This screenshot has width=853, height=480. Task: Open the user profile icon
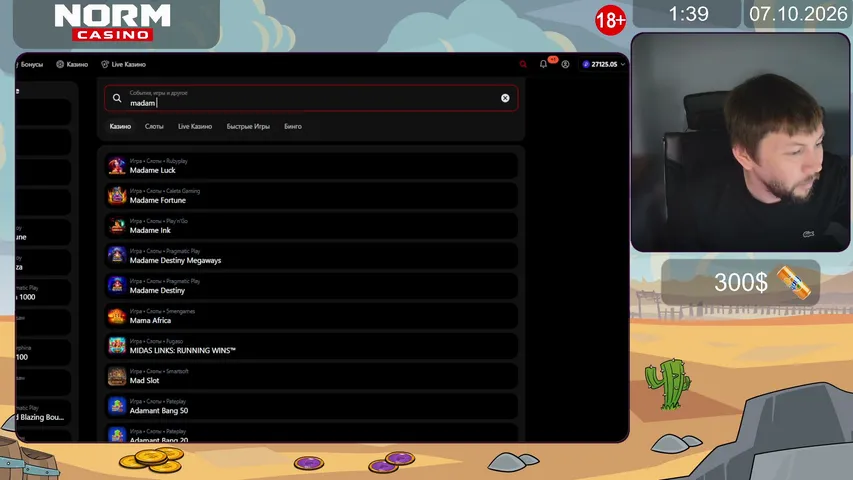click(x=565, y=64)
